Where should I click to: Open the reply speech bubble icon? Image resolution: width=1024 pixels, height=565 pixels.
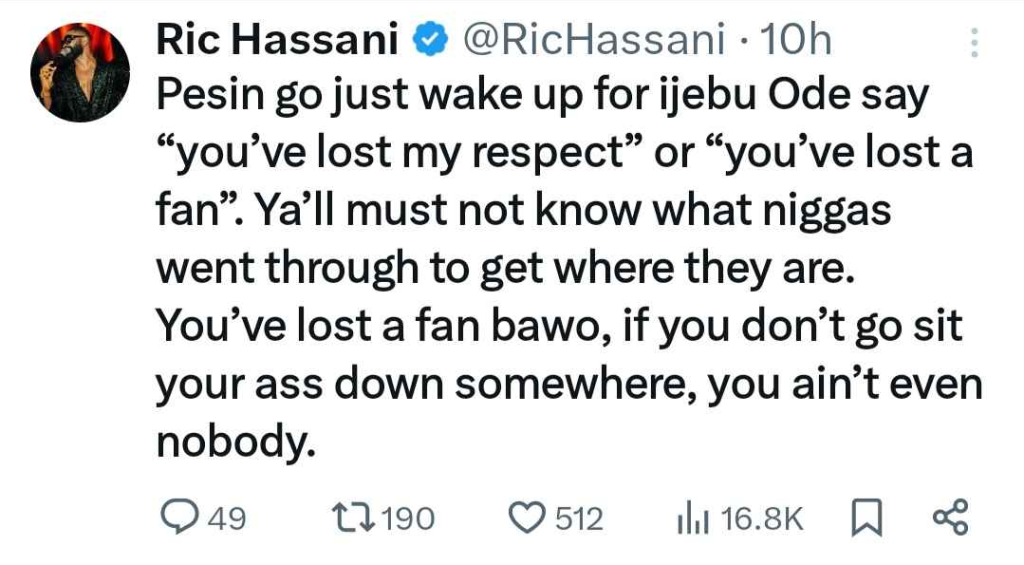(x=181, y=518)
